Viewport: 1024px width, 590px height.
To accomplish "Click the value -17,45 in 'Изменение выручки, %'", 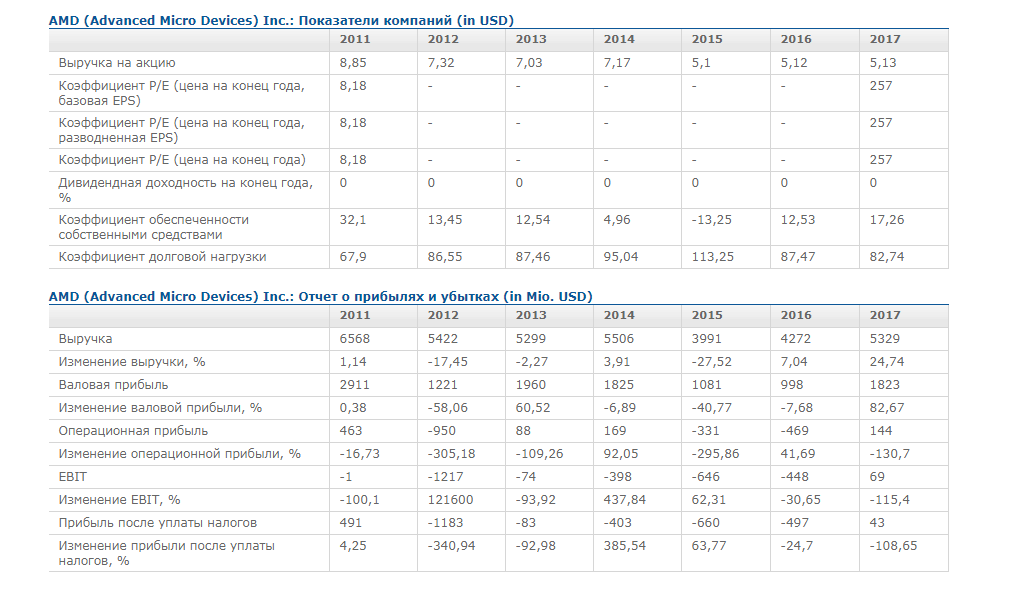I will [448, 362].
